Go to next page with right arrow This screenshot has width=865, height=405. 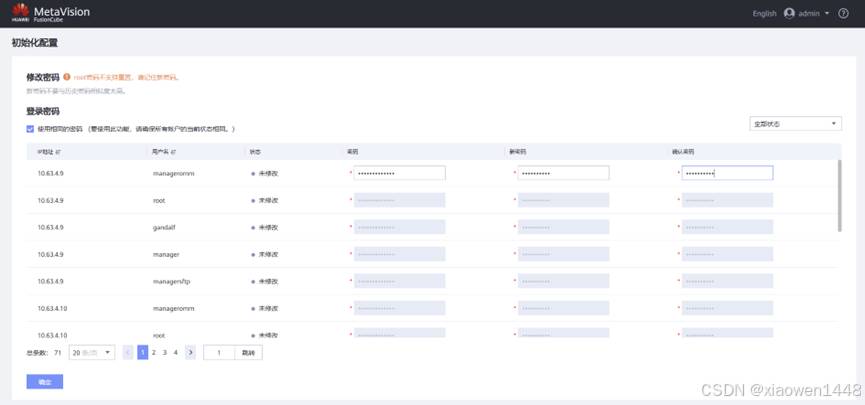pos(190,353)
